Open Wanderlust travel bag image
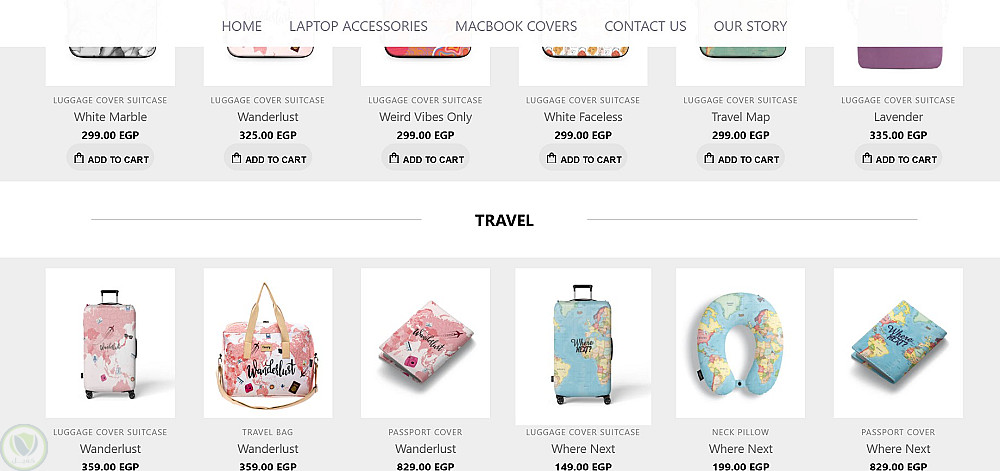 pos(268,343)
